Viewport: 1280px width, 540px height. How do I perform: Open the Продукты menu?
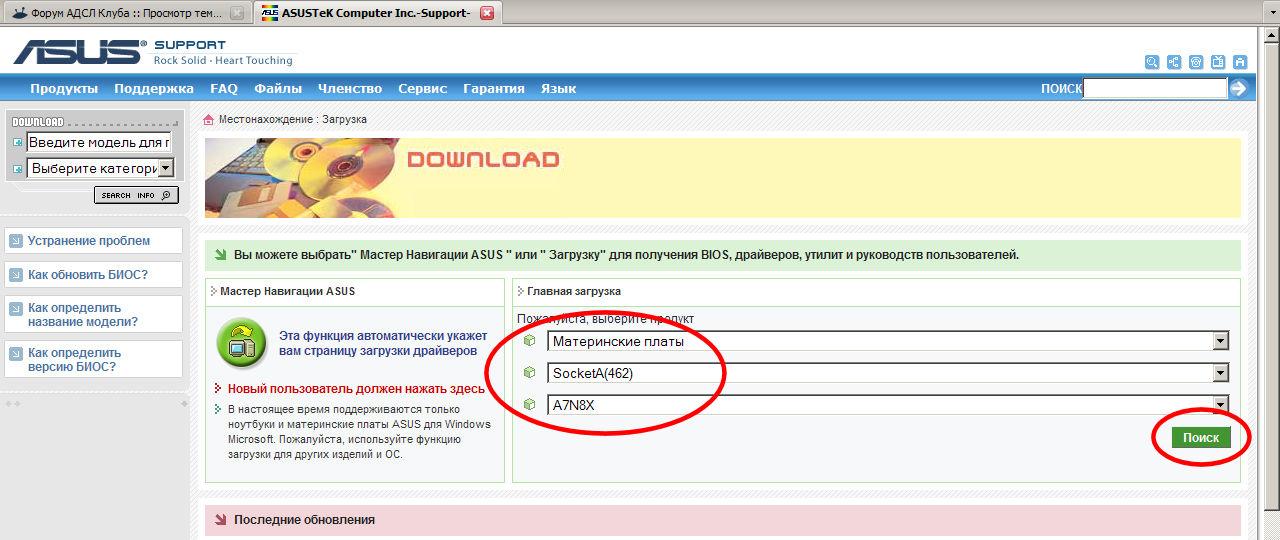point(64,88)
